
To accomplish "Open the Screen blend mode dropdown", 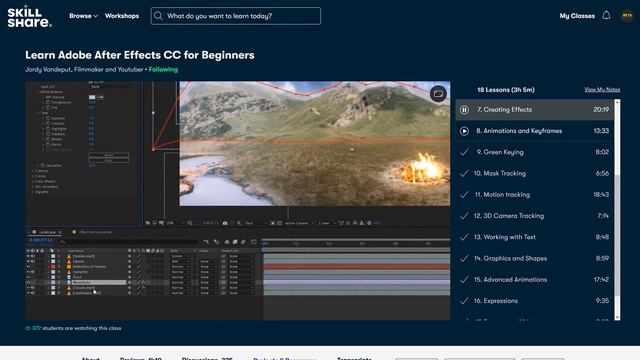I will 180,256.
